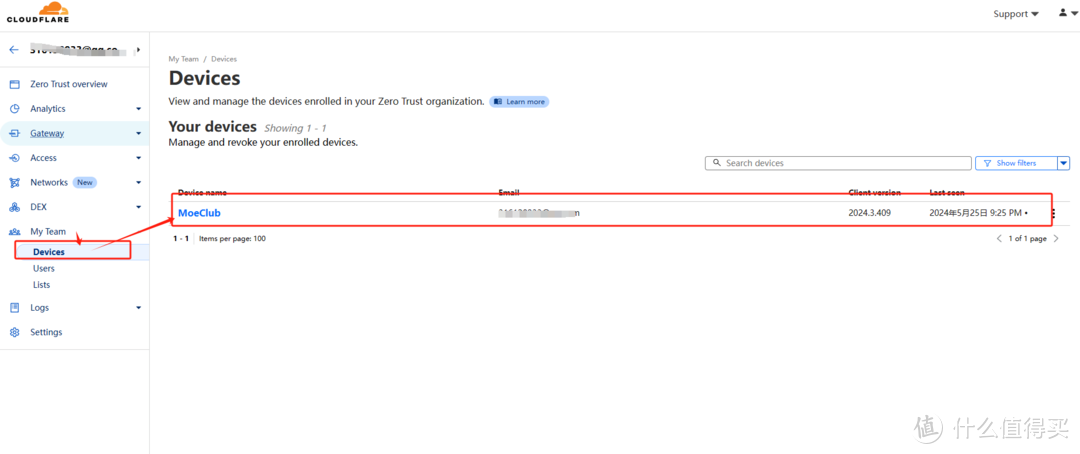Click the back arrow beside account email
Viewport: 1080px width, 454px height.
click(x=14, y=50)
